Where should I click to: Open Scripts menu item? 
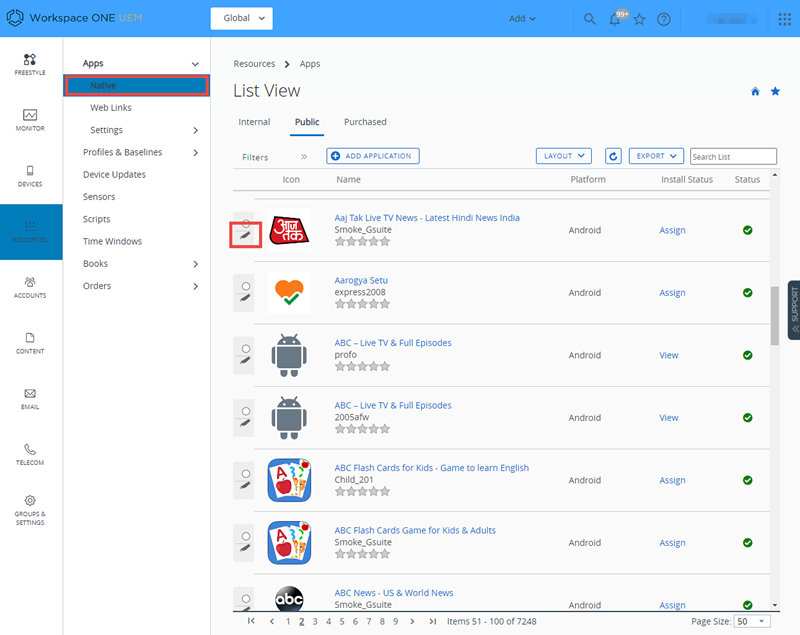click(x=96, y=219)
